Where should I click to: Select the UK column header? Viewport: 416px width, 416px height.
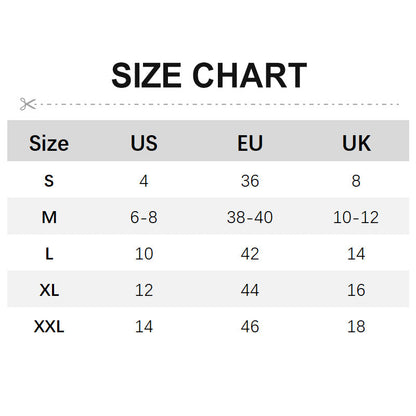tap(356, 143)
